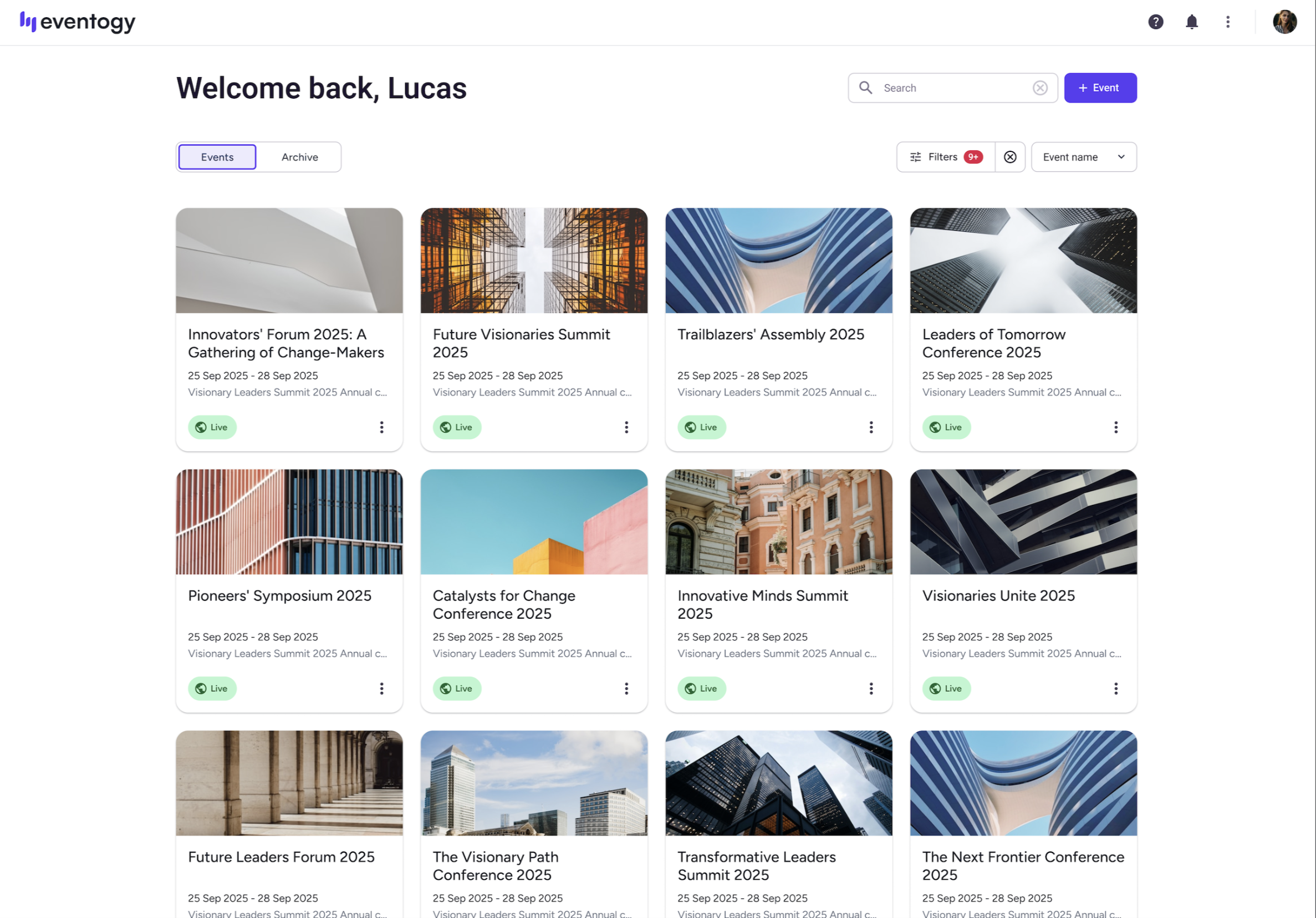Open options menu for Future Visionaries Summit card

point(626,427)
